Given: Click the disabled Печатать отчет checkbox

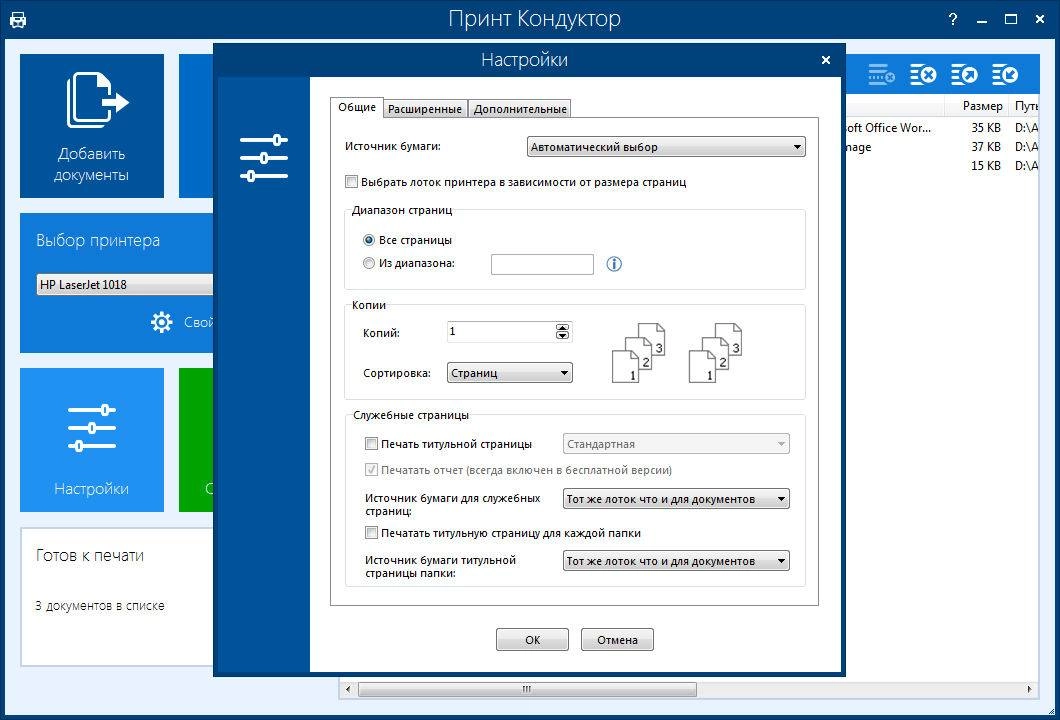Looking at the screenshot, I should [x=371, y=469].
